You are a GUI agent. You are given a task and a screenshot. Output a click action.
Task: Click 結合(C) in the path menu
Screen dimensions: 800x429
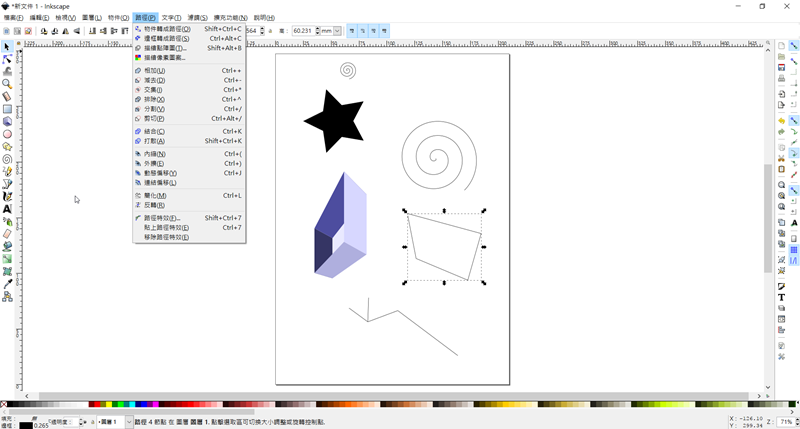[x=154, y=131]
